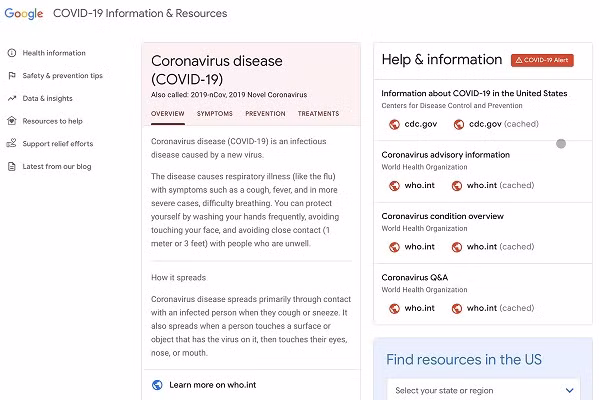Switch to the Symptoms tab
The height and width of the screenshot is (400, 600).
click(214, 114)
